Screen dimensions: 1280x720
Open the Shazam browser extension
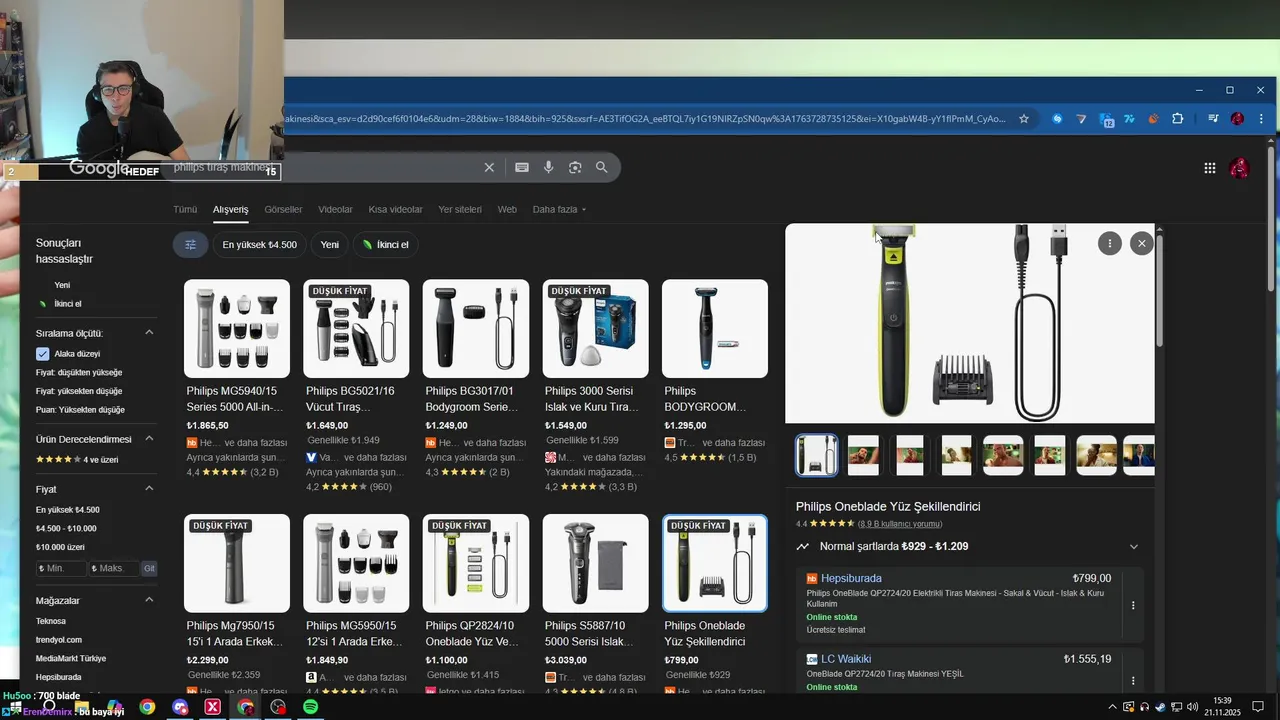tap(1057, 119)
